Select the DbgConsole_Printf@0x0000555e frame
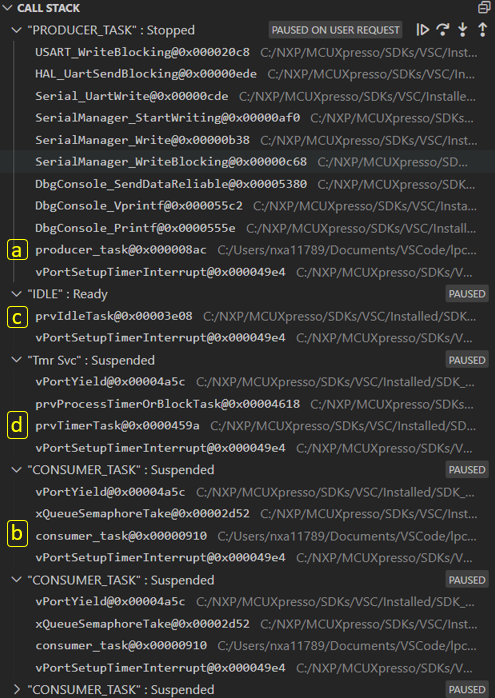The image size is (495, 698). [x=248, y=228]
